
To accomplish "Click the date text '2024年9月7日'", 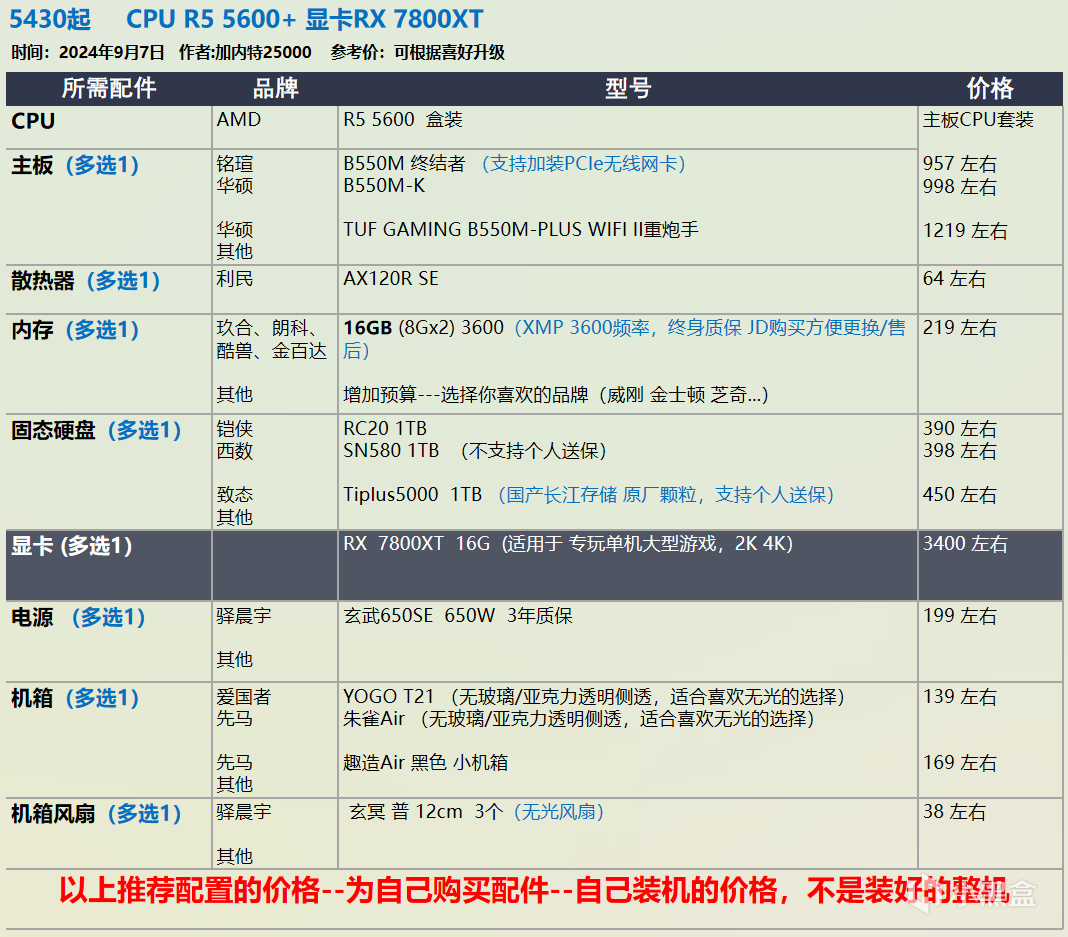I will [112, 52].
